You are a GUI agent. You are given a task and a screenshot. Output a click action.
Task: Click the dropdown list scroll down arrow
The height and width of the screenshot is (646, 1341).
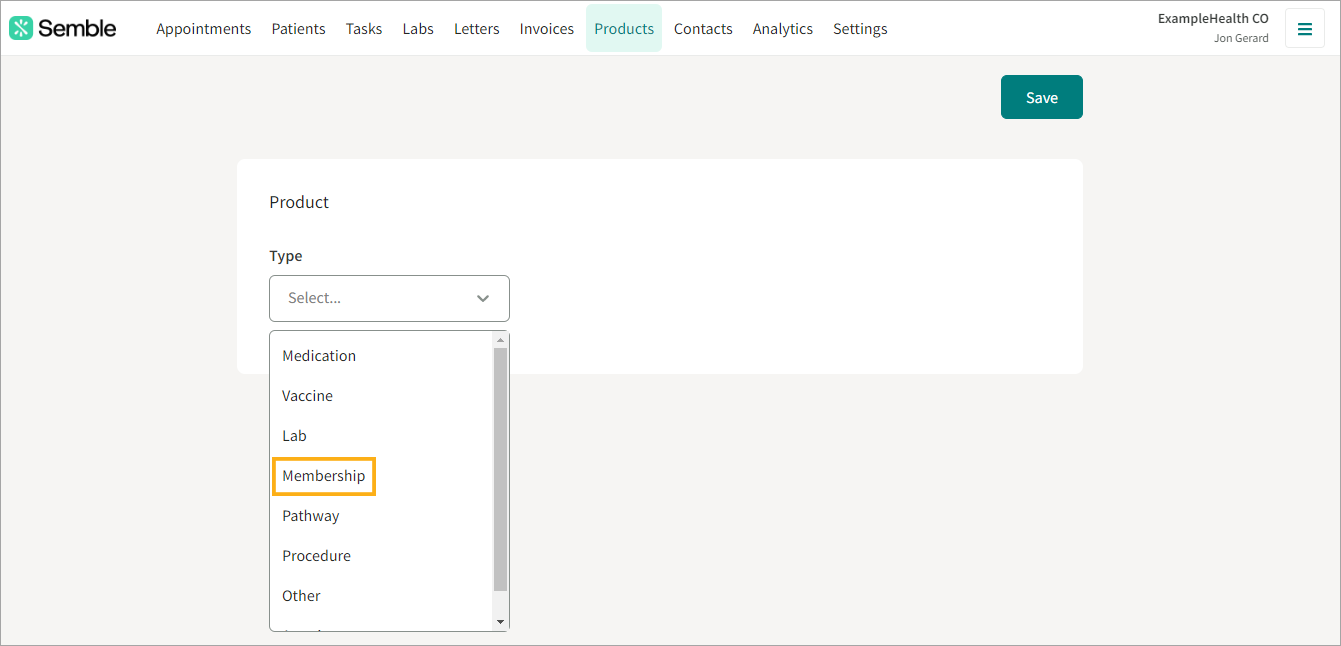[x=501, y=622]
